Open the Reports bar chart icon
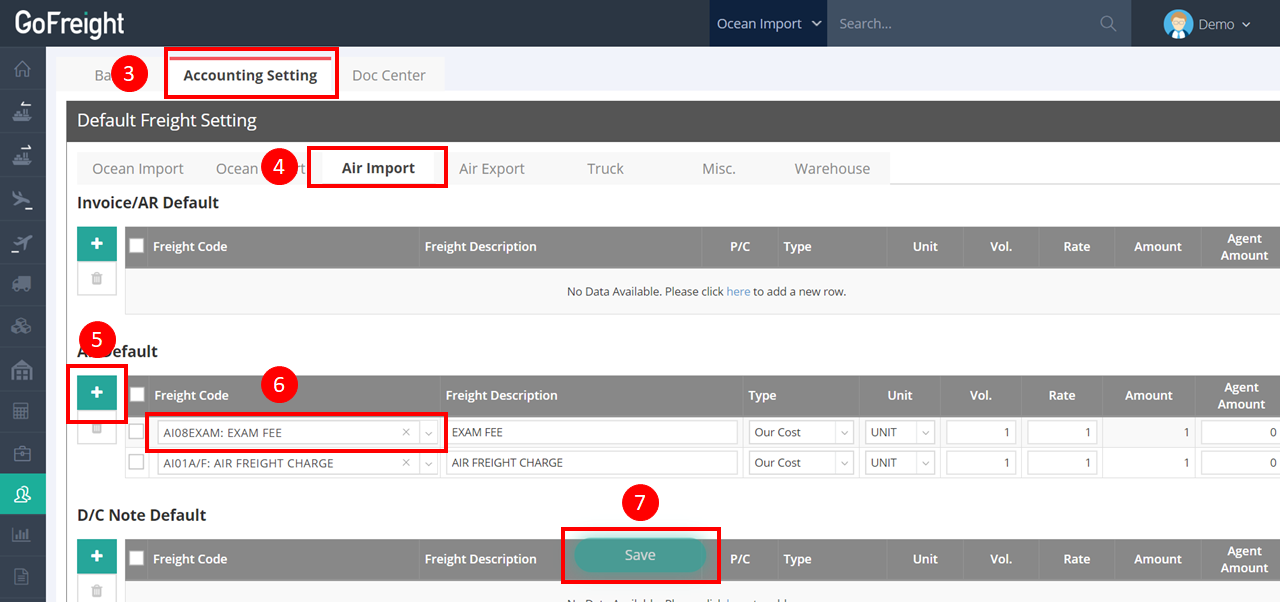This screenshot has height=602, width=1280. (22, 536)
